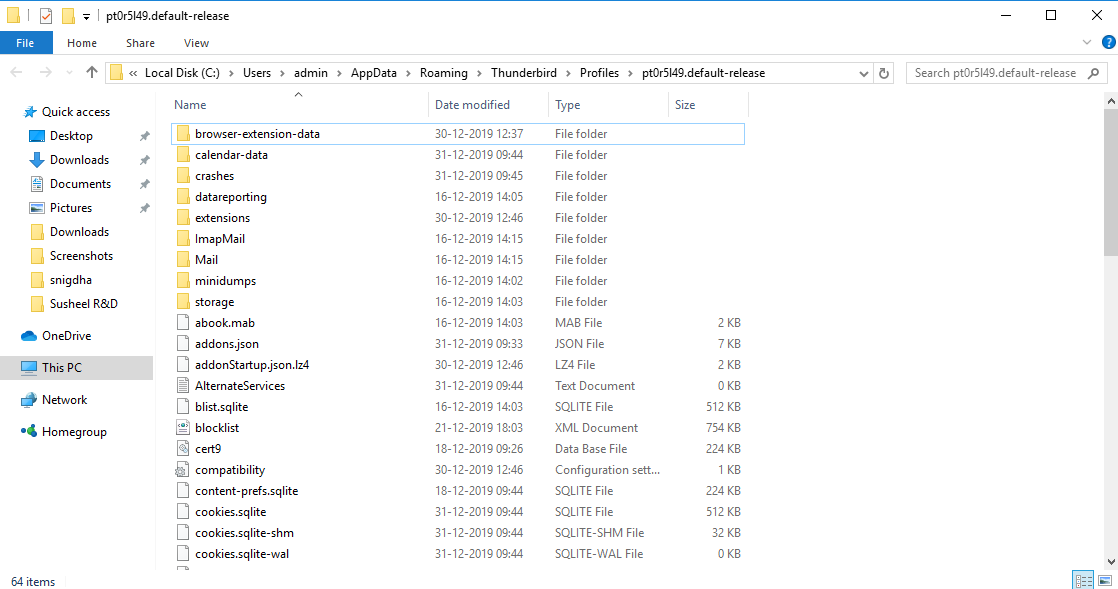Click the Refresh button in address bar

tap(884, 73)
